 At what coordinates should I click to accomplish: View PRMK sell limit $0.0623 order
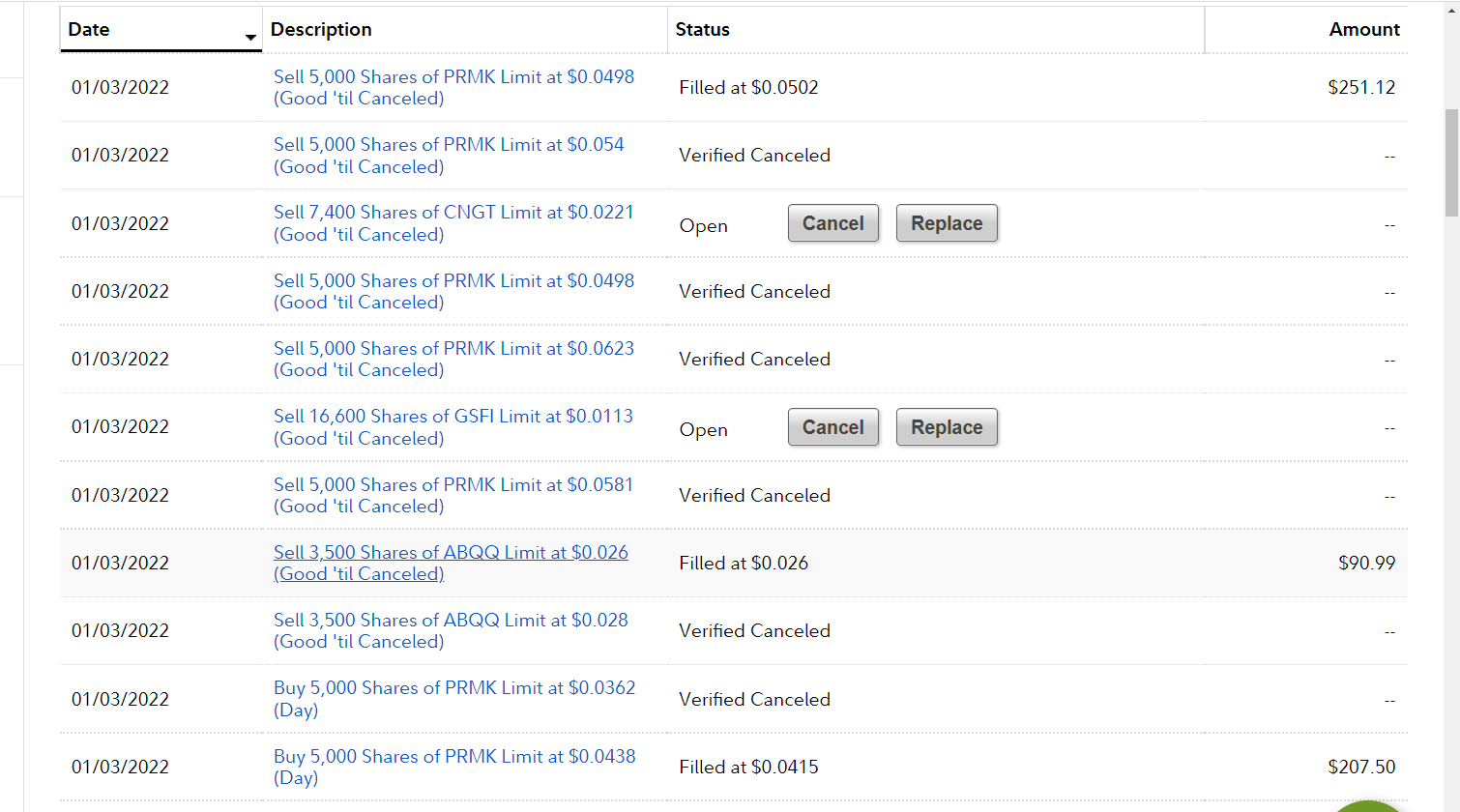tap(453, 349)
